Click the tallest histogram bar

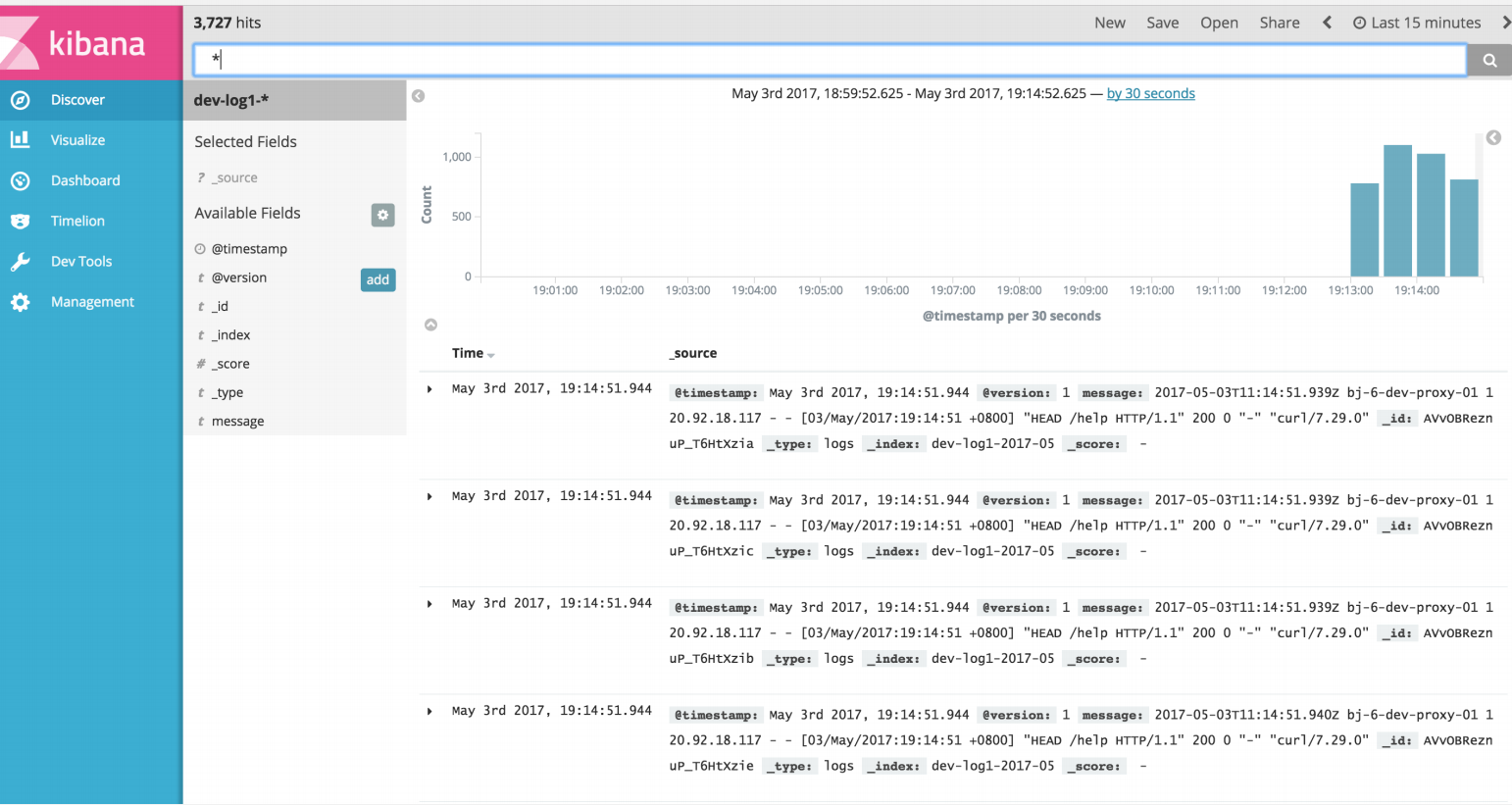1397,211
